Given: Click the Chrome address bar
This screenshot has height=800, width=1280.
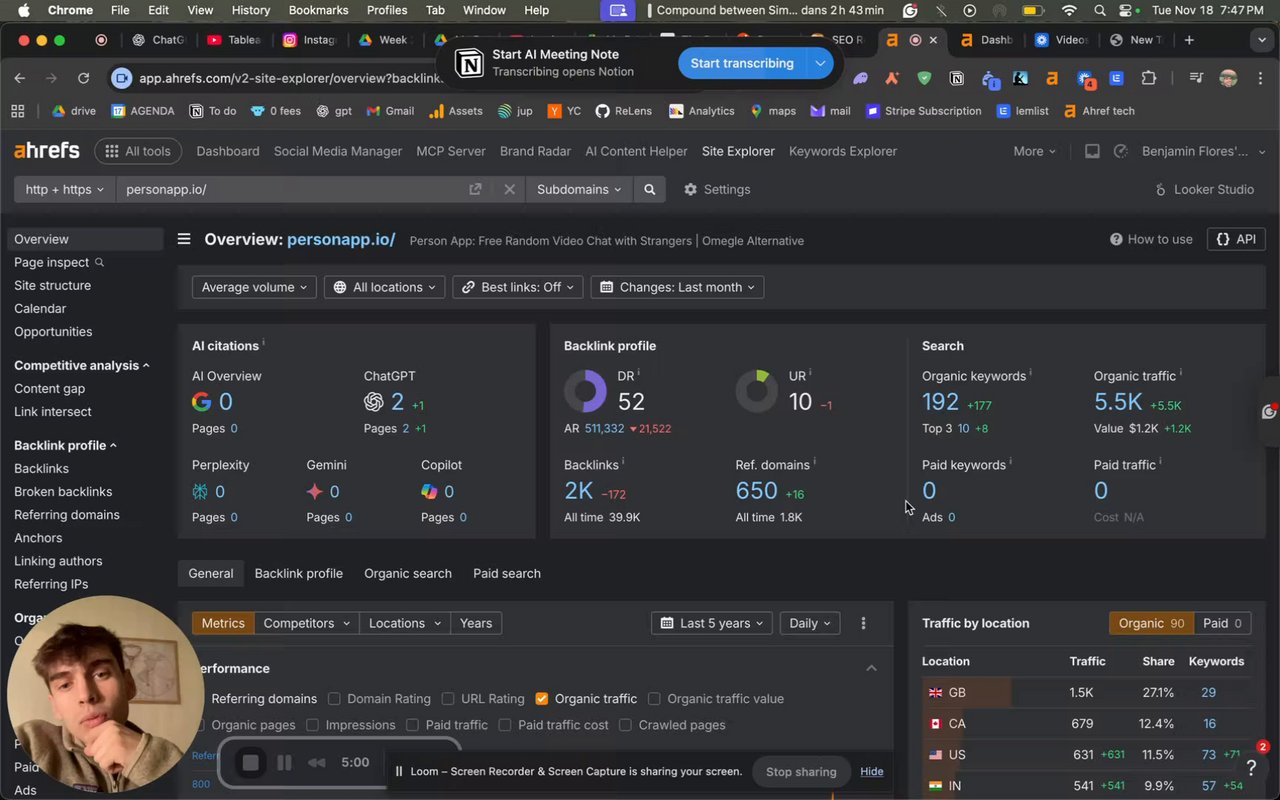Looking at the screenshot, I should (x=290, y=78).
